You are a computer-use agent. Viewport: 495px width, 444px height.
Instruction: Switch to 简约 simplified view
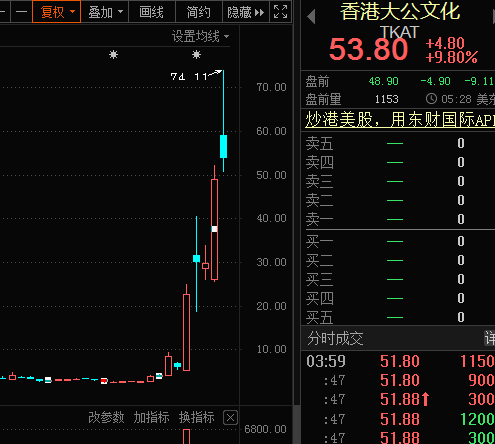(198, 12)
